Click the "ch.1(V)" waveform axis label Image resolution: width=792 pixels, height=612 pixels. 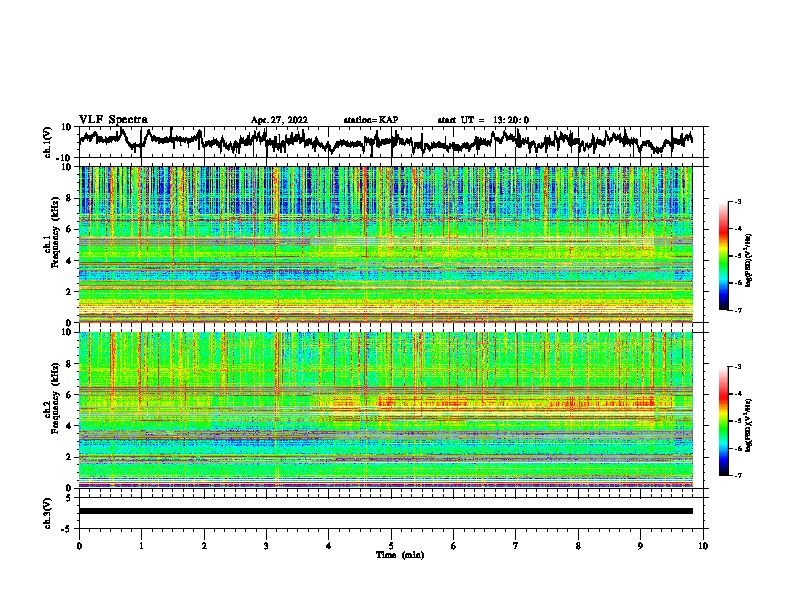pyautogui.click(x=48, y=142)
